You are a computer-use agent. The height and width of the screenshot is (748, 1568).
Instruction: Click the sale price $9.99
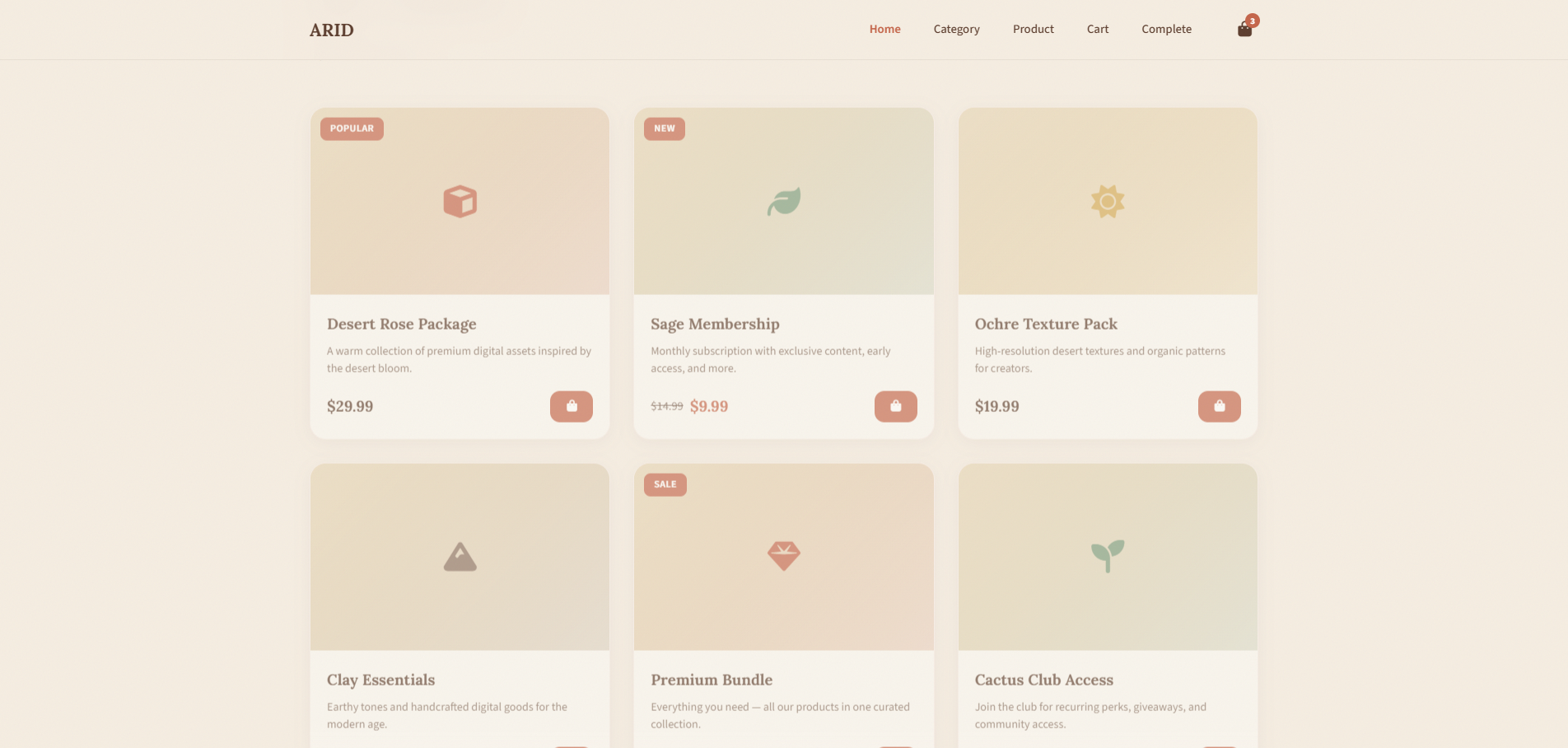[709, 406]
